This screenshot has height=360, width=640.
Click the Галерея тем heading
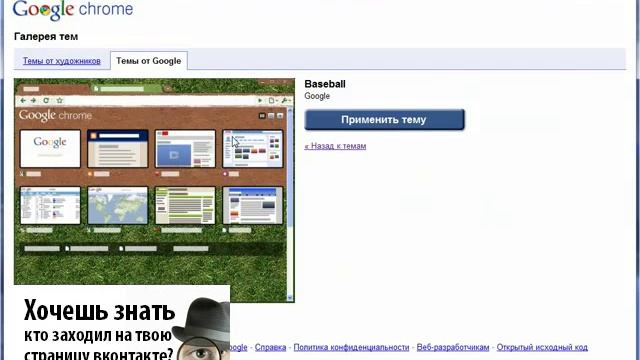46,37
